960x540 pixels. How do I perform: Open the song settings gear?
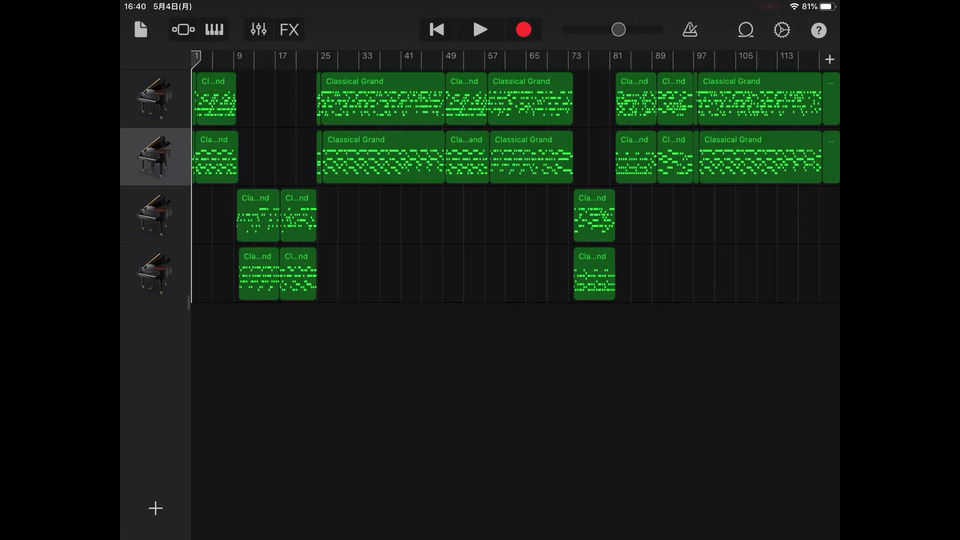(782, 30)
